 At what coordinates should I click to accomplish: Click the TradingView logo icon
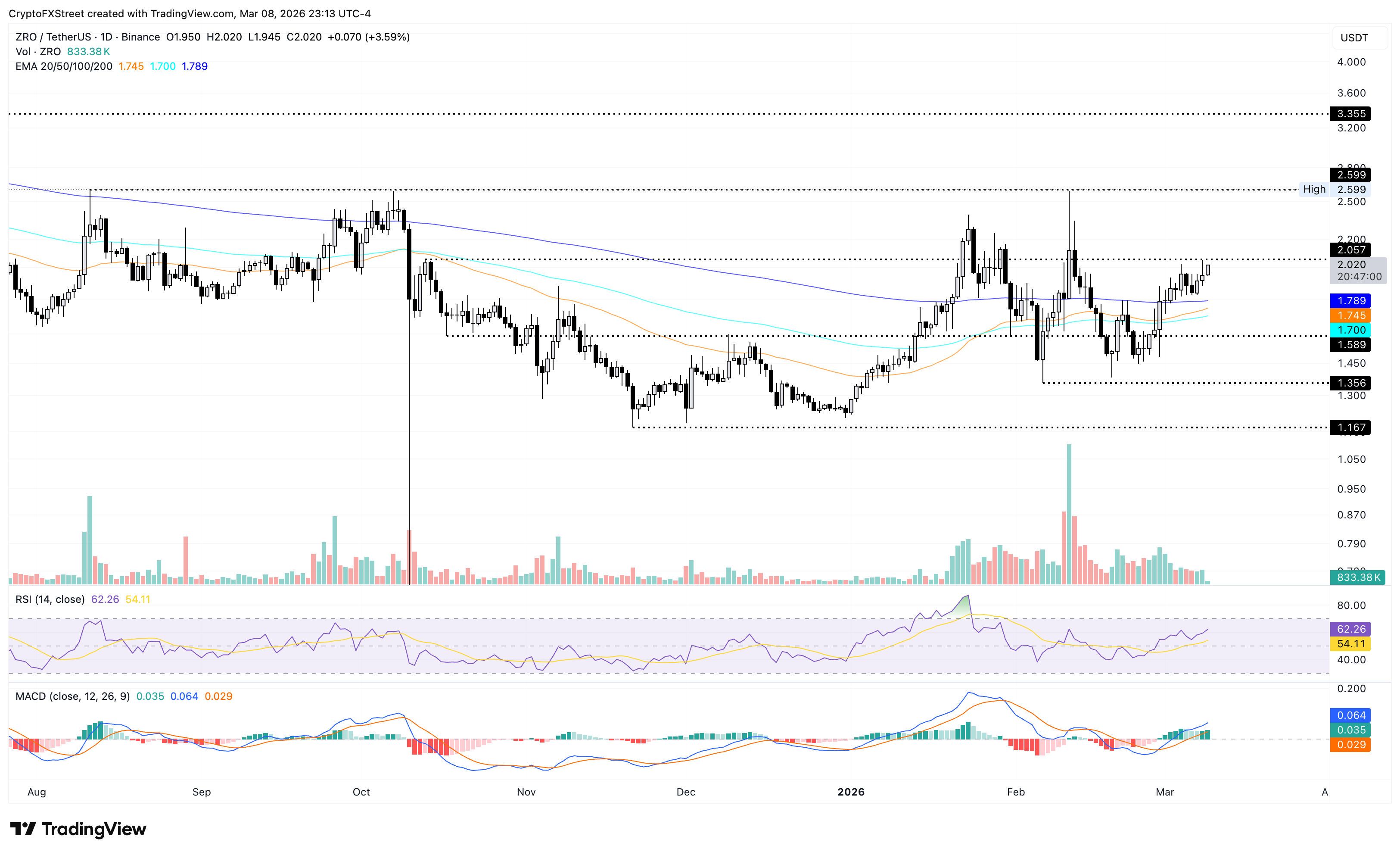pos(23,829)
